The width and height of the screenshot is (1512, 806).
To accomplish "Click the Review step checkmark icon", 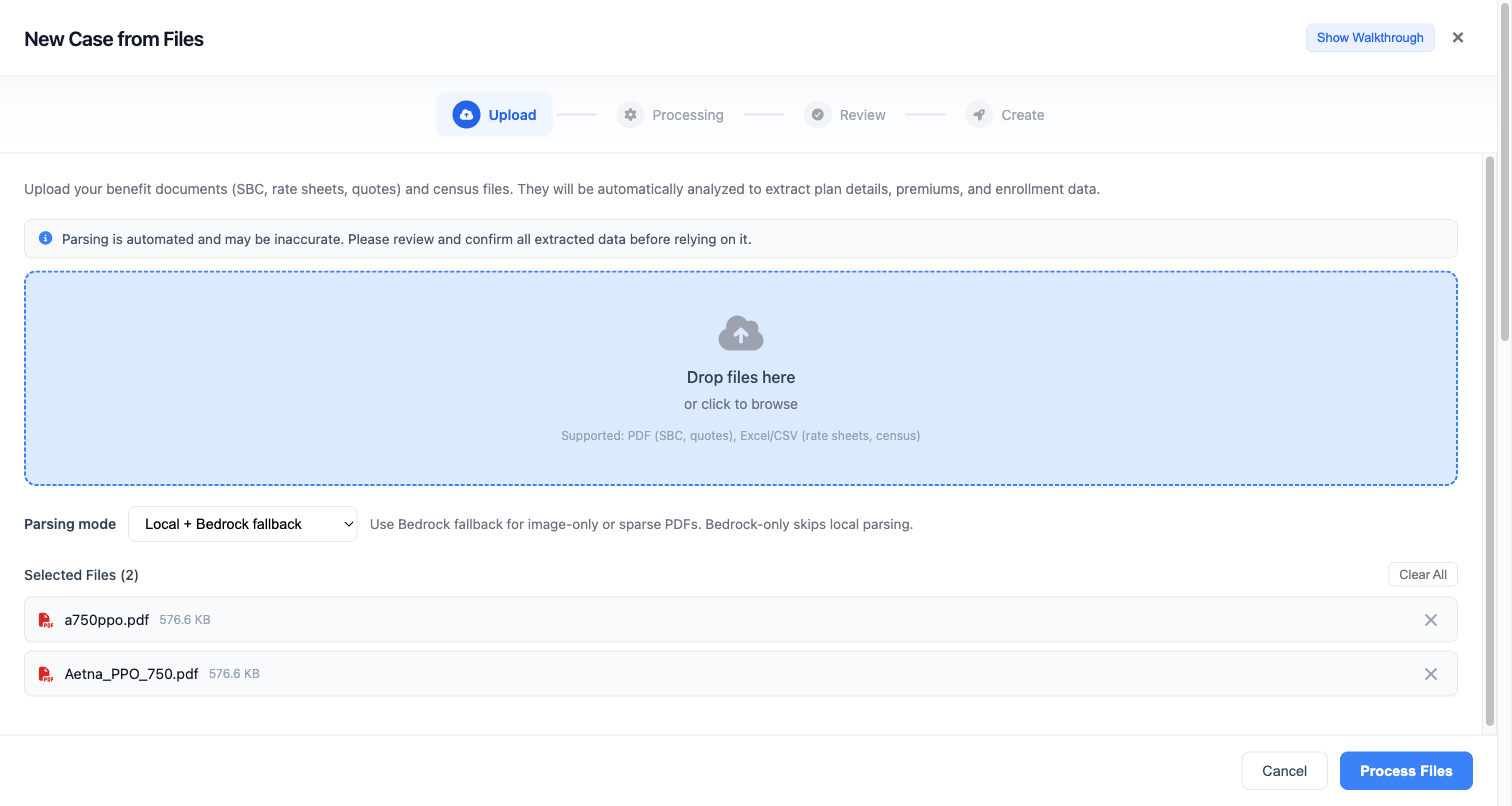I will coord(818,115).
